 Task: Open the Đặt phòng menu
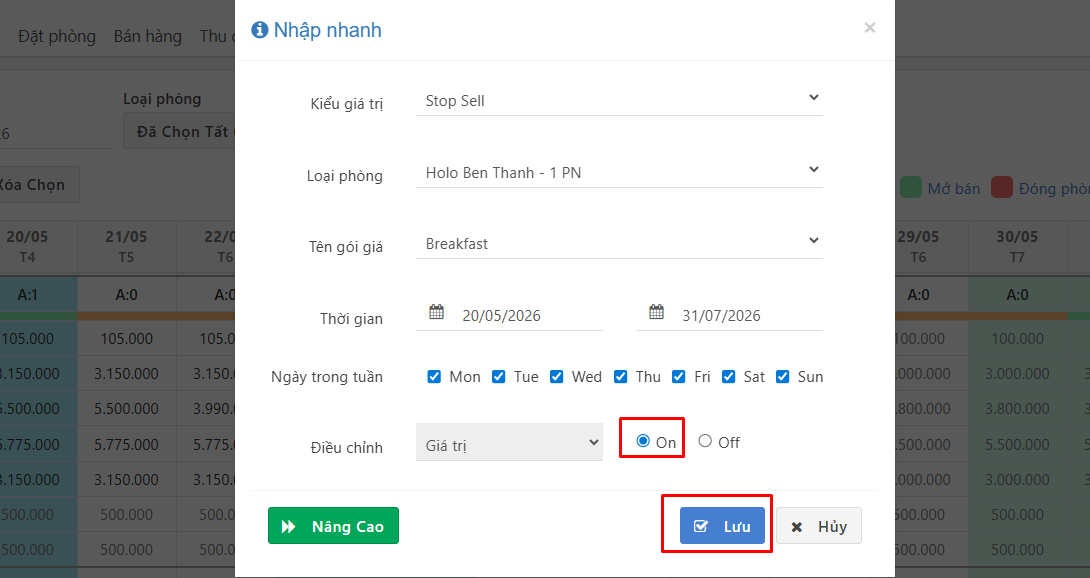pos(57,36)
